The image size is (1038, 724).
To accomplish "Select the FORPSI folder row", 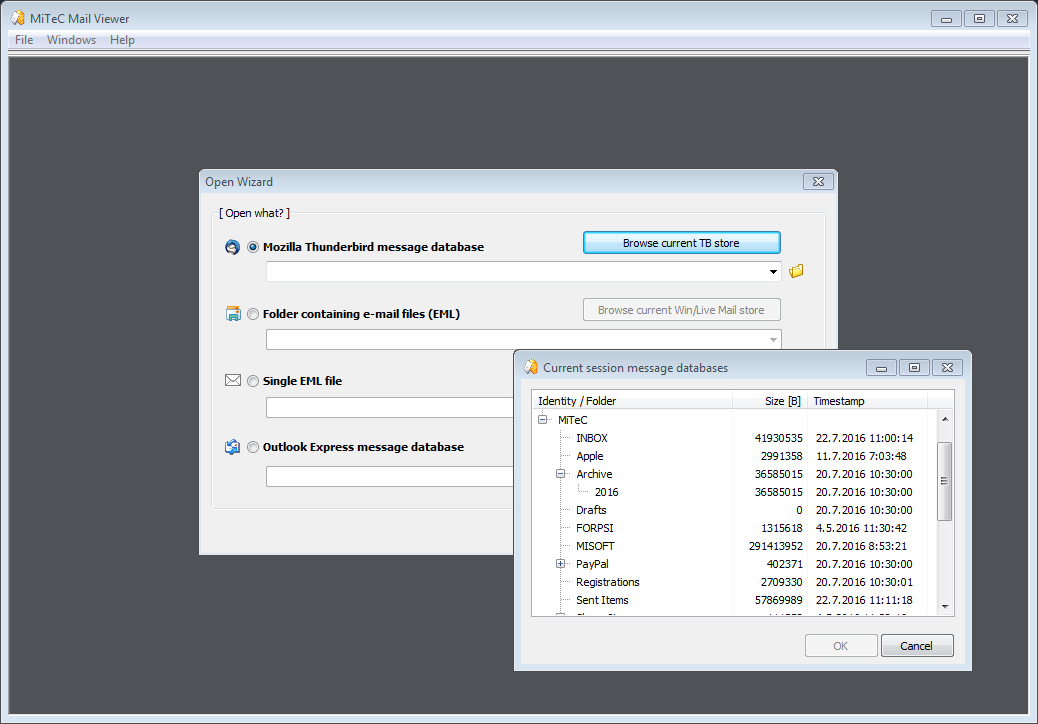I will coord(735,528).
